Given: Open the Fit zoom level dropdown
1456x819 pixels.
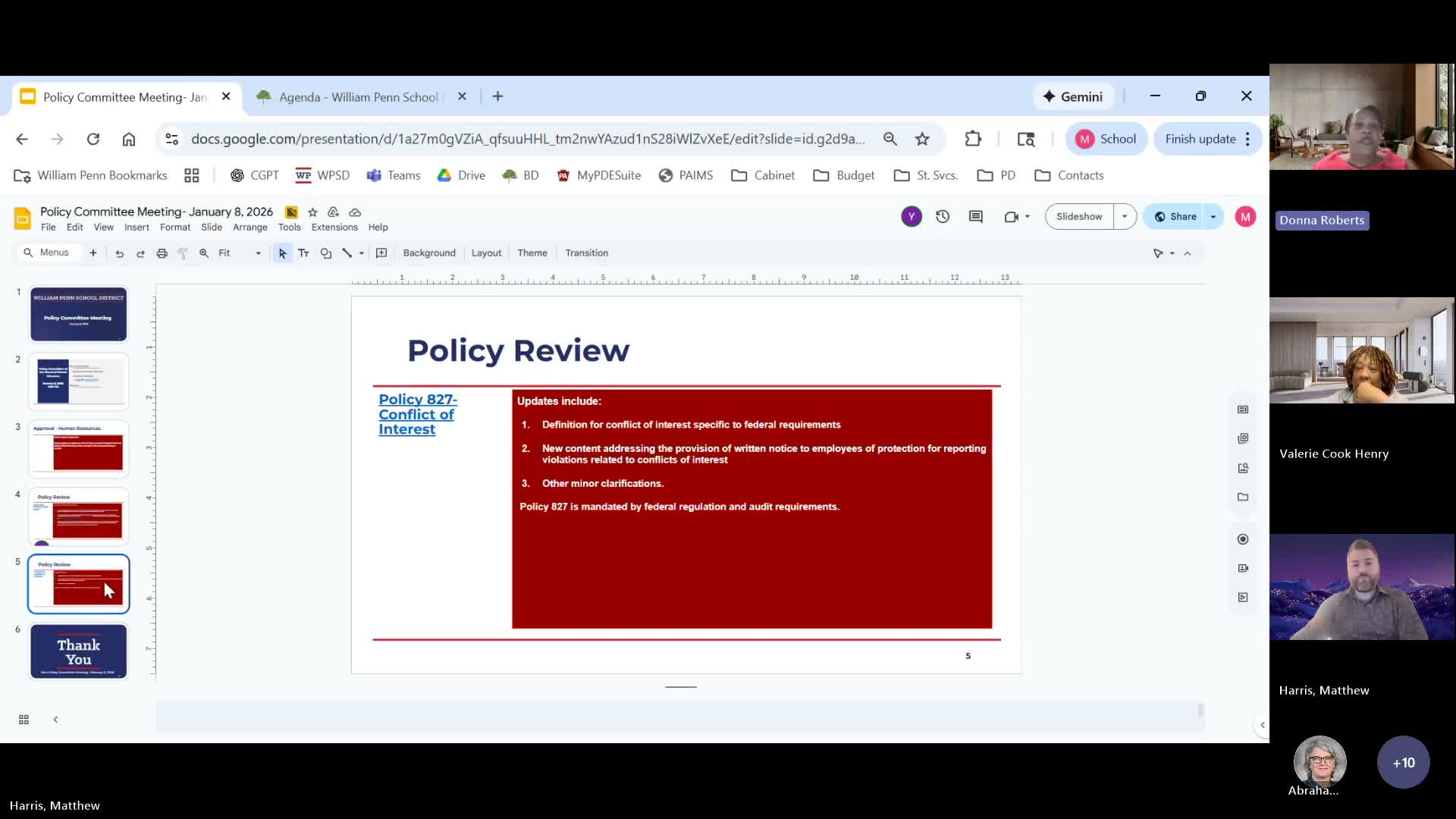Looking at the screenshot, I should tap(240, 253).
